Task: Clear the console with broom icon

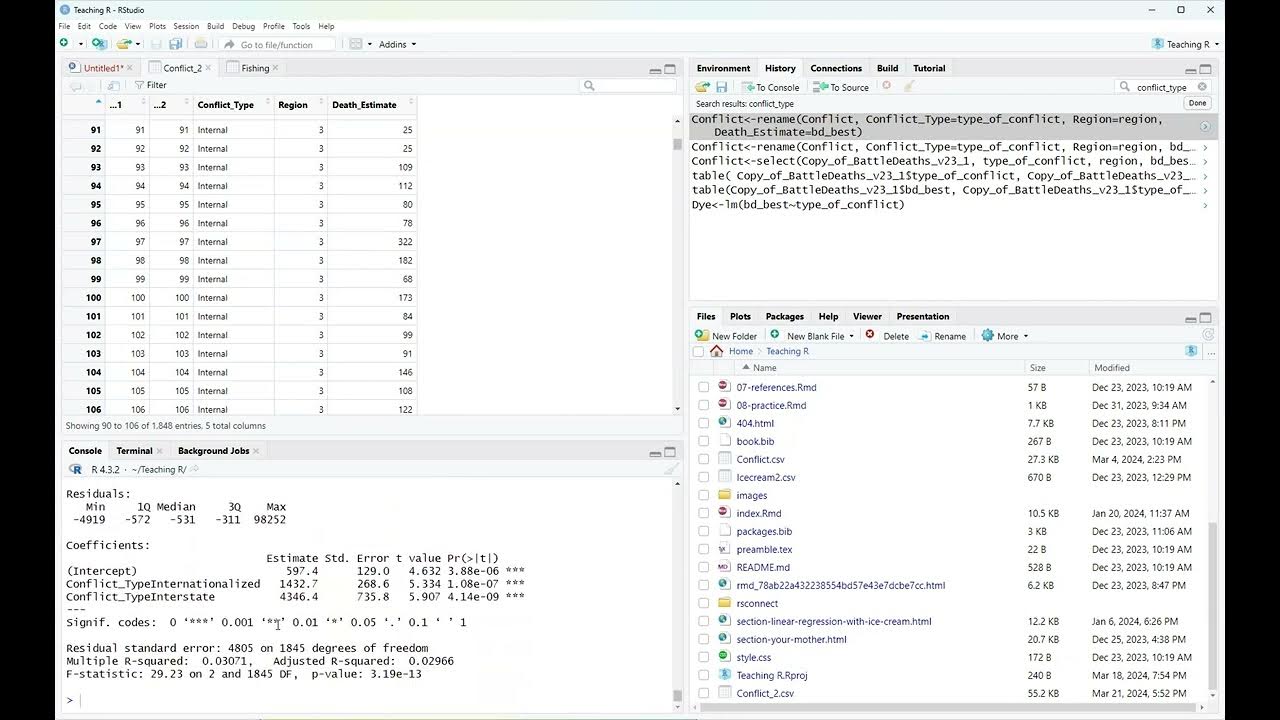Action: click(x=672, y=469)
